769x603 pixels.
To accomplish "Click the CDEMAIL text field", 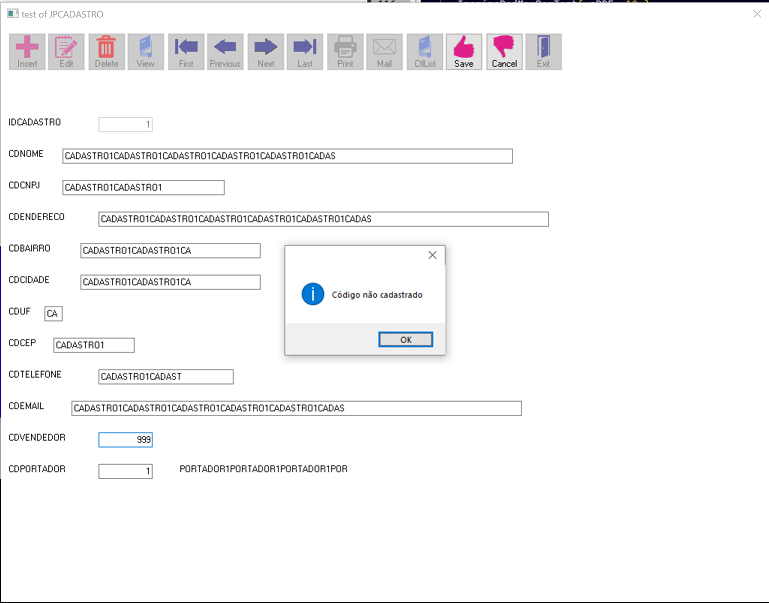I will pyautogui.click(x=296, y=408).
